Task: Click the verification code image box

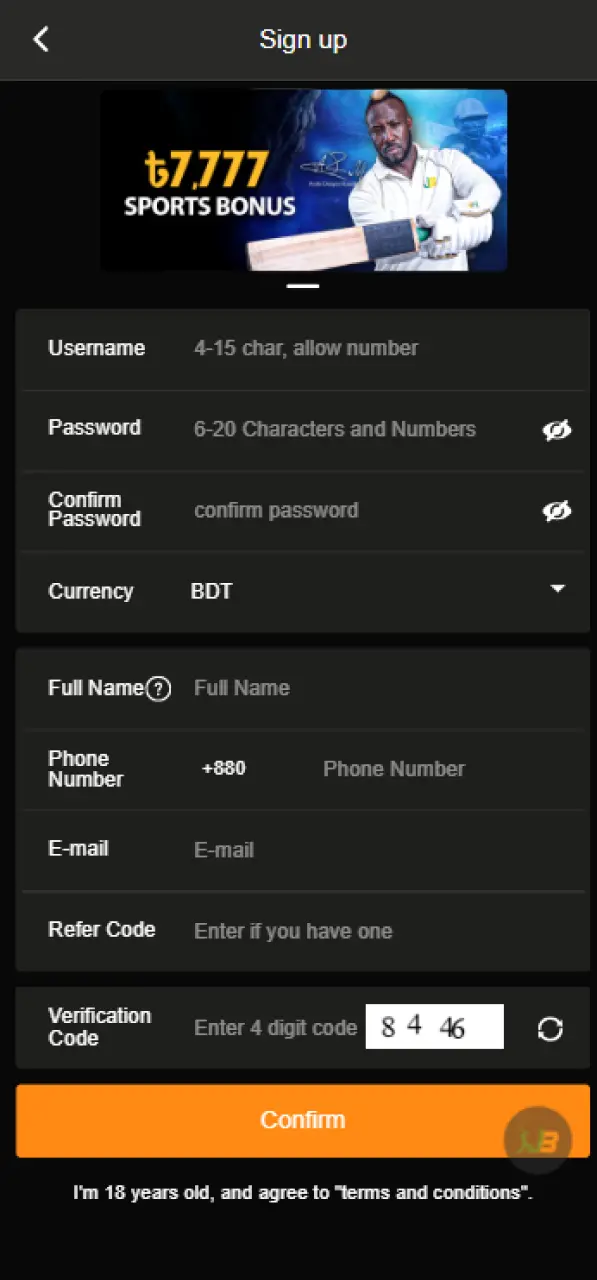Action: click(x=434, y=1026)
